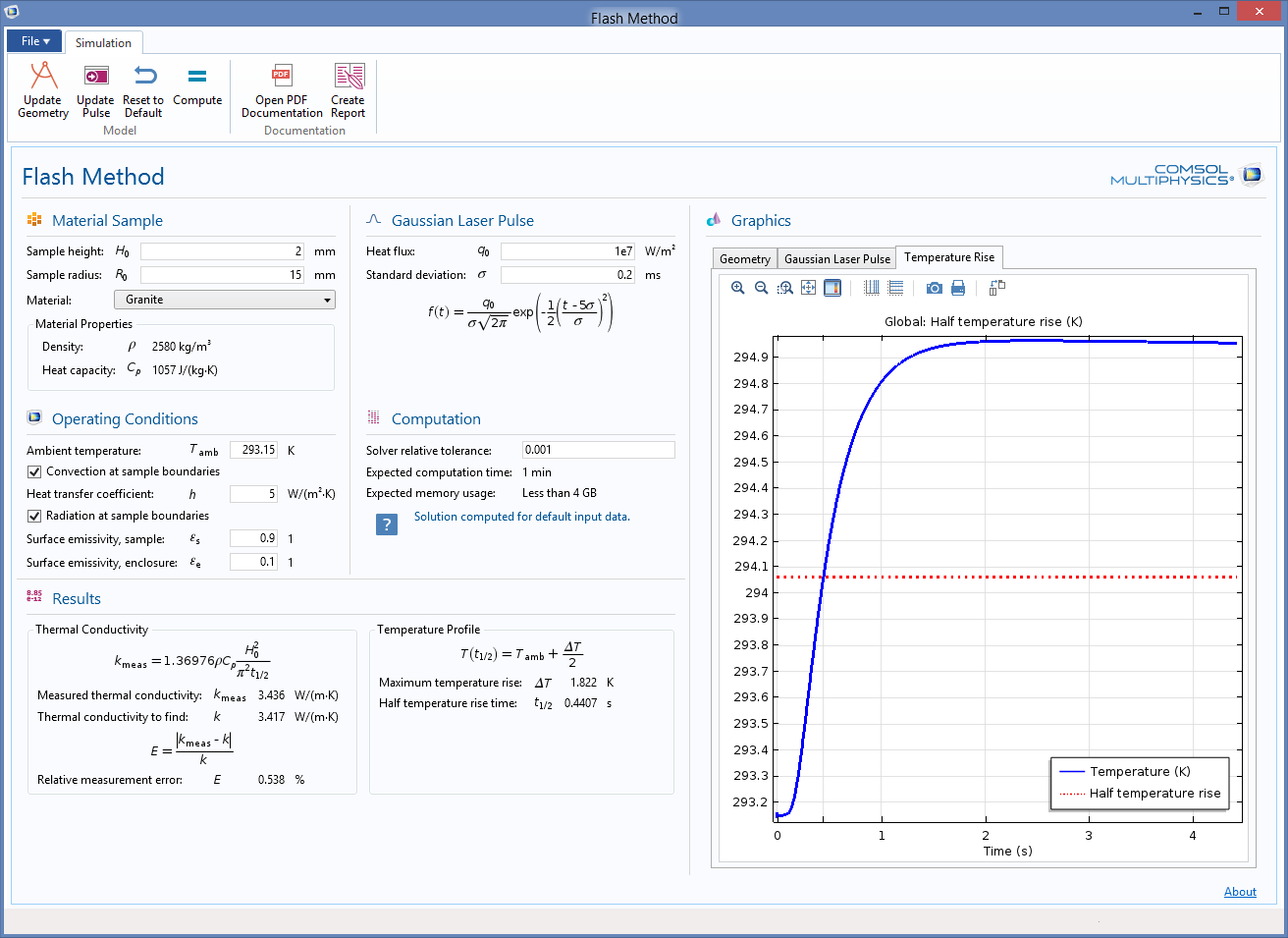
Task: Open the Material dropdown showing Granite
Action: pyautogui.click(x=225, y=300)
